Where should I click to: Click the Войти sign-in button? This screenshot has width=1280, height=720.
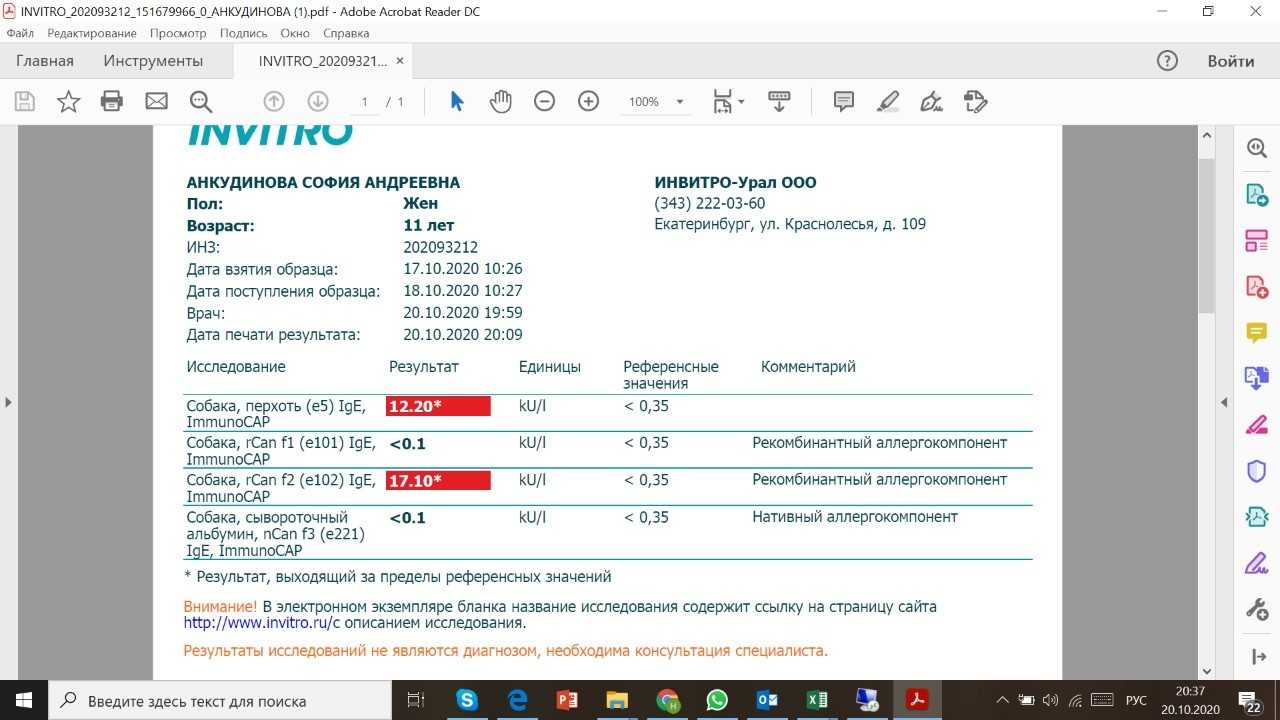[x=1230, y=61]
